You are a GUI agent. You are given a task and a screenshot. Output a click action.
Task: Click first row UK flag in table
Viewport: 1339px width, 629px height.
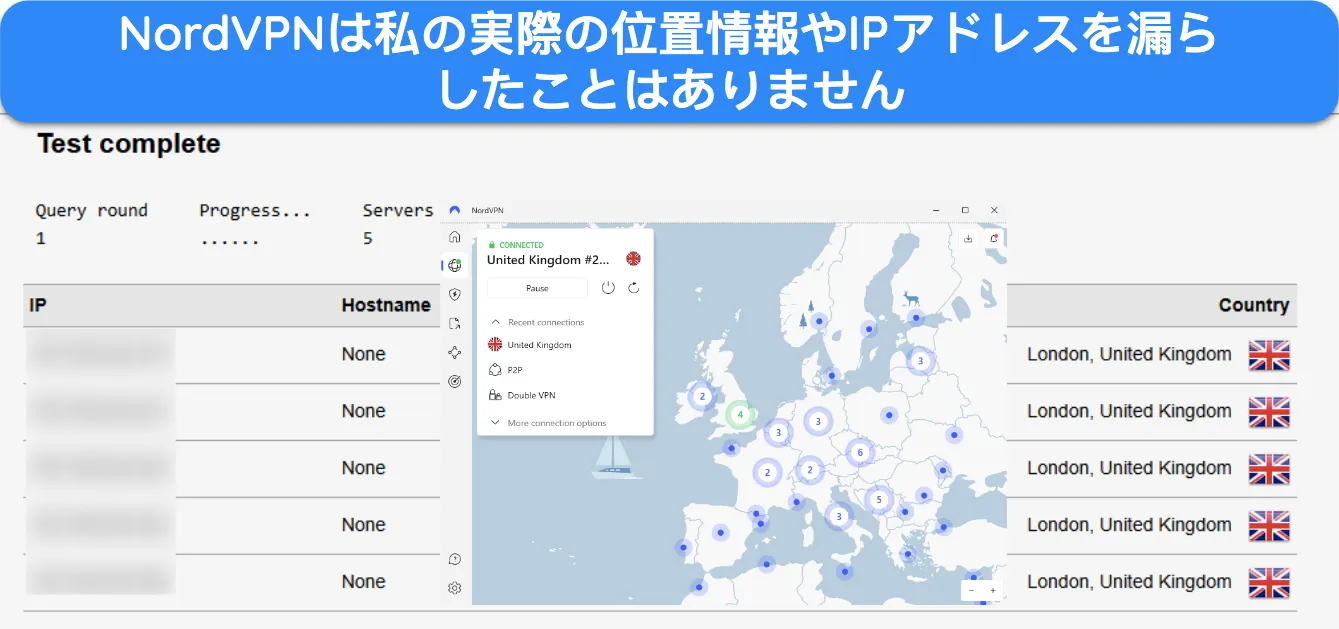tap(1269, 355)
